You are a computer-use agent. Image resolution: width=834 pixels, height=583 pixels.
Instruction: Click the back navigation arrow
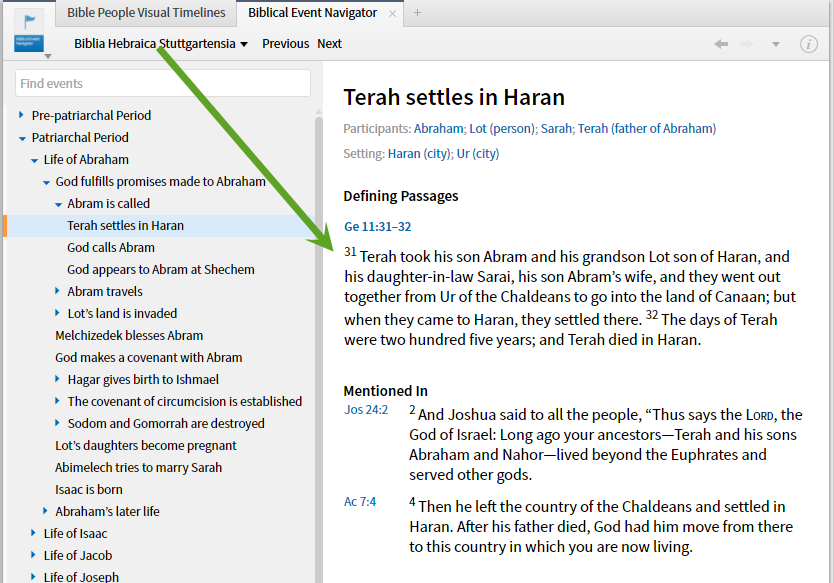coord(721,44)
